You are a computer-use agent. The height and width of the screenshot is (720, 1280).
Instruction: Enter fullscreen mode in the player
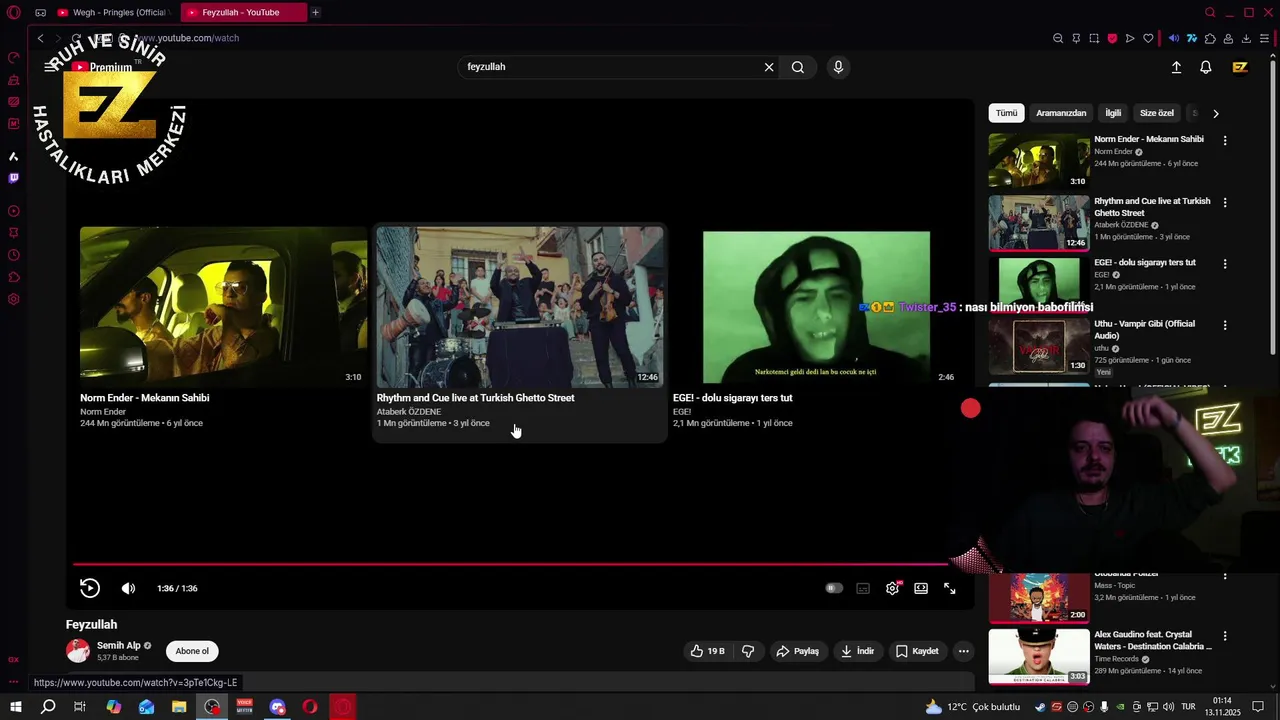click(950, 588)
